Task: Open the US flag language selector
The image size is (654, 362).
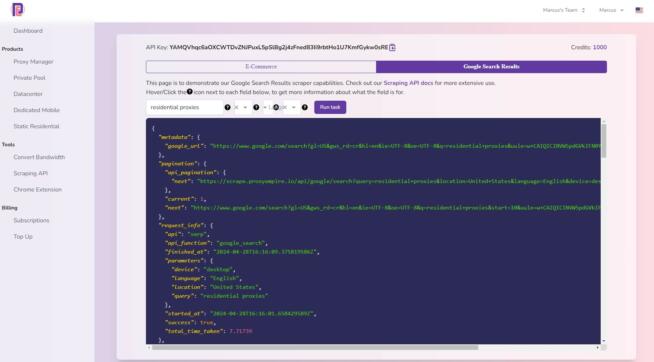Action: tap(639, 10)
